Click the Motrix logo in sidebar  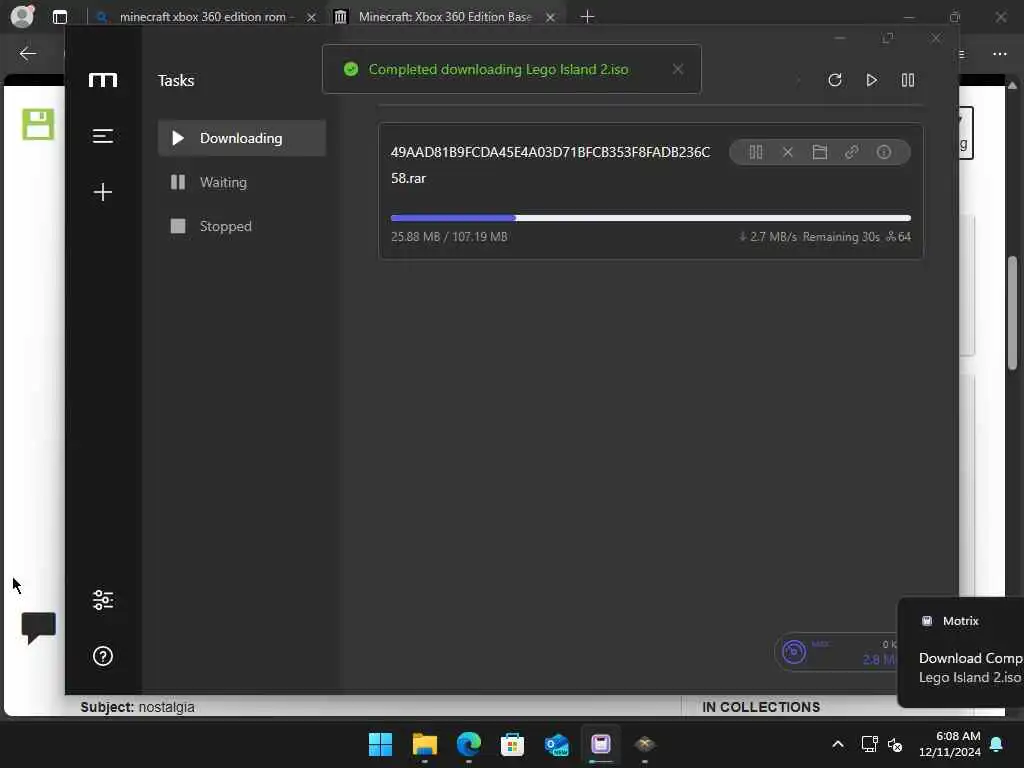click(103, 80)
